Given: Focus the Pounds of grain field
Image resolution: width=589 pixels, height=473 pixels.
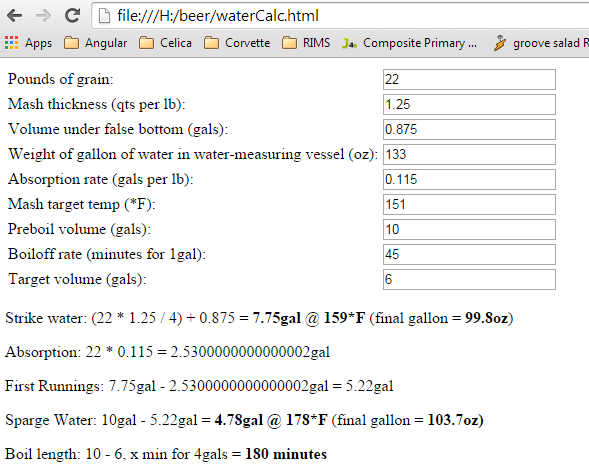Looking at the screenshot, I should 469,79.
